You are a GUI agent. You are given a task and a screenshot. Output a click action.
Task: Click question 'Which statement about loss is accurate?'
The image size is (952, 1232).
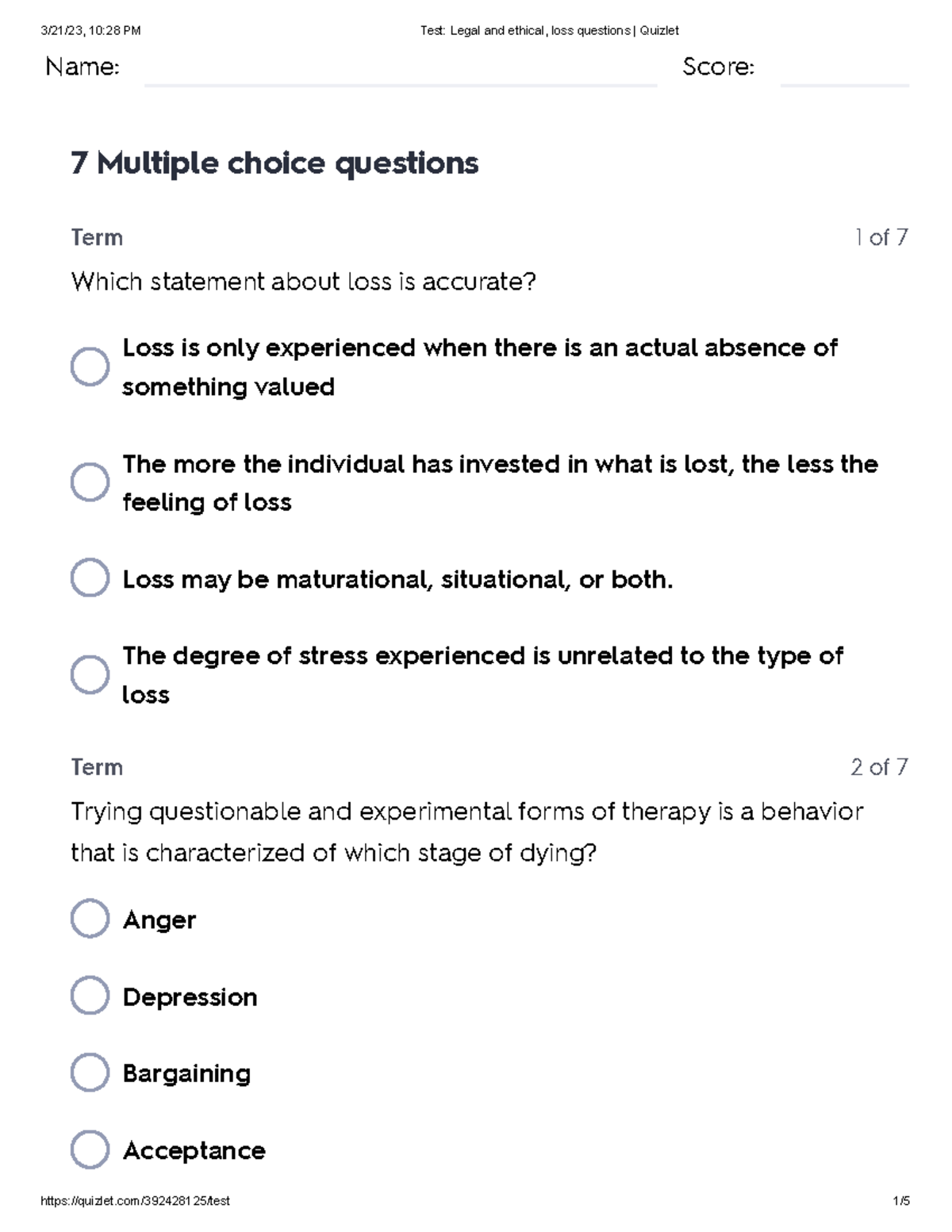coord(304,282)
